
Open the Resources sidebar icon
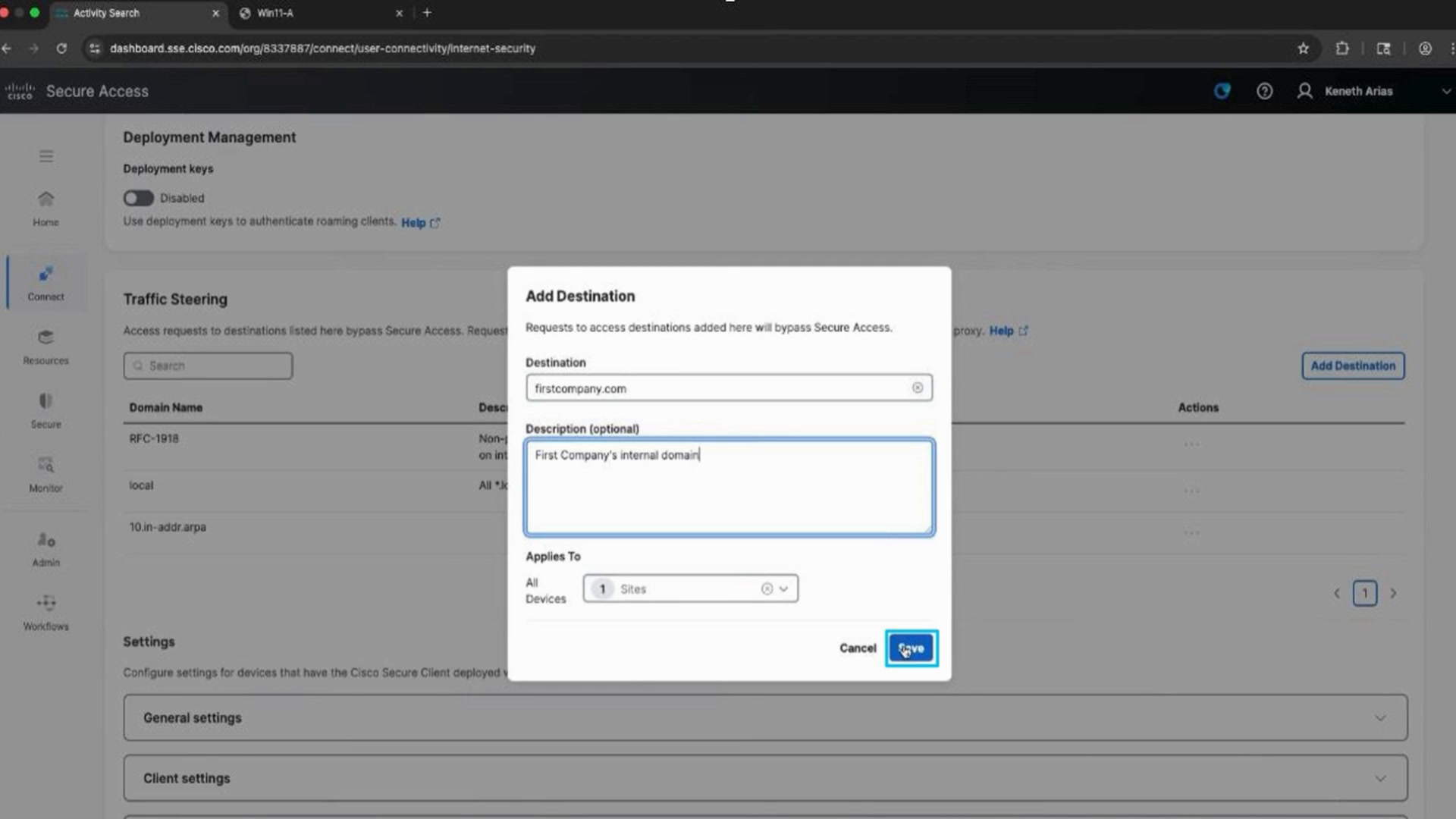pos(45,347)
